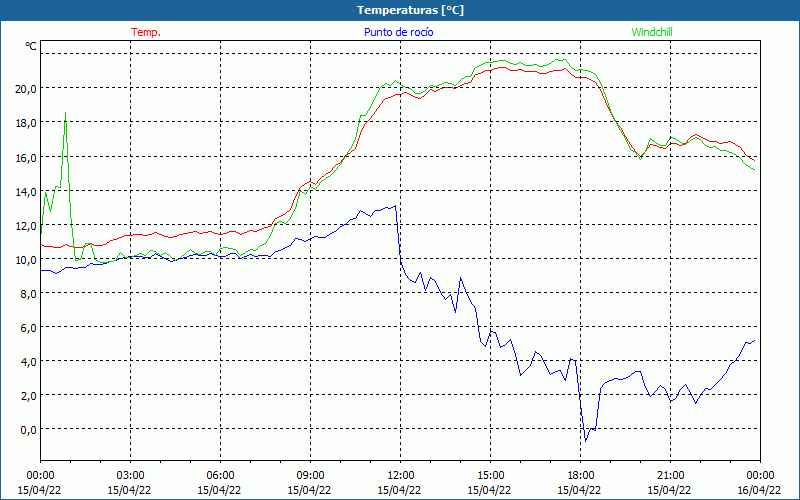Click the 10,0 y-axis label
The image size is (800, 500).
coord(26,259)
